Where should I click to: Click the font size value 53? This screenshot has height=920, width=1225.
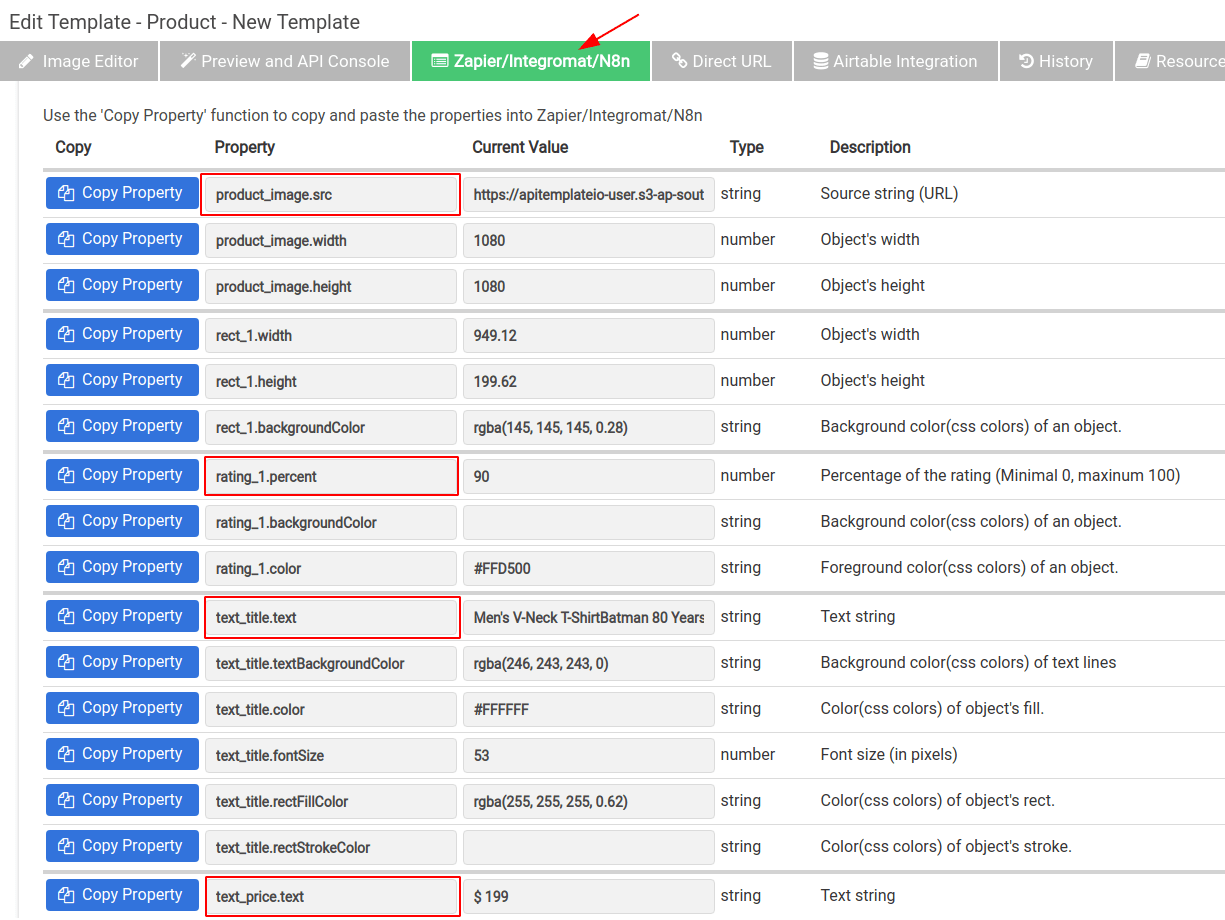click(589, 756)
